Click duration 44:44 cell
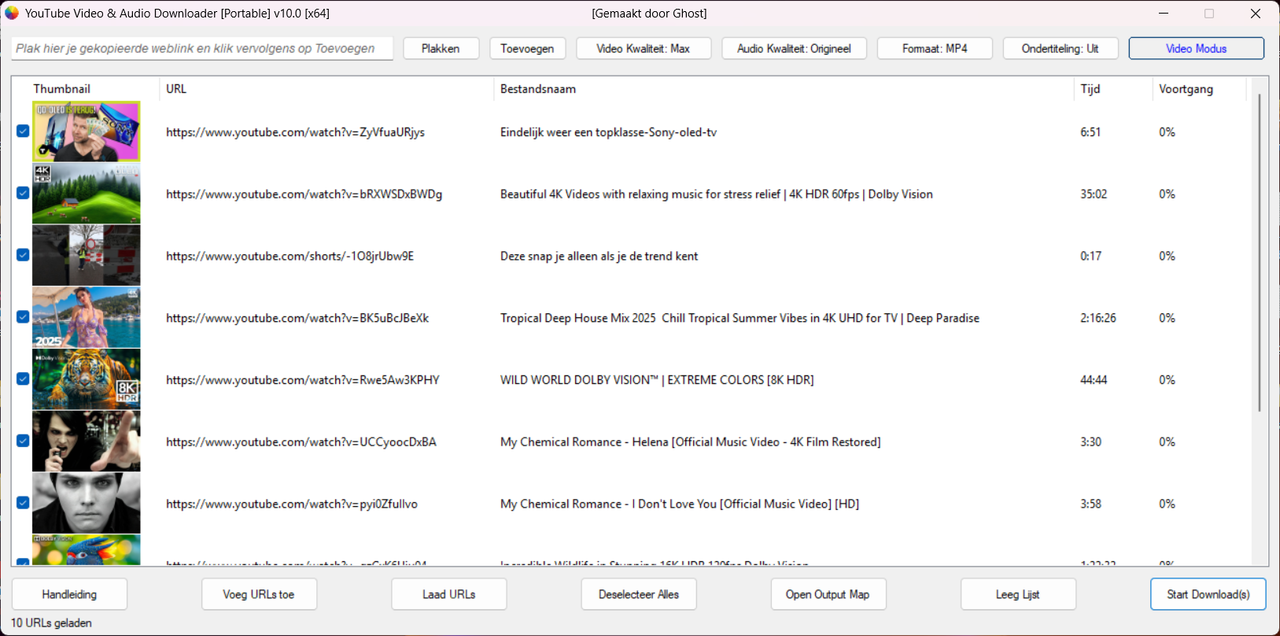Image resolution: width=1280 pixels, height=636 pixels. [1094, 380]
